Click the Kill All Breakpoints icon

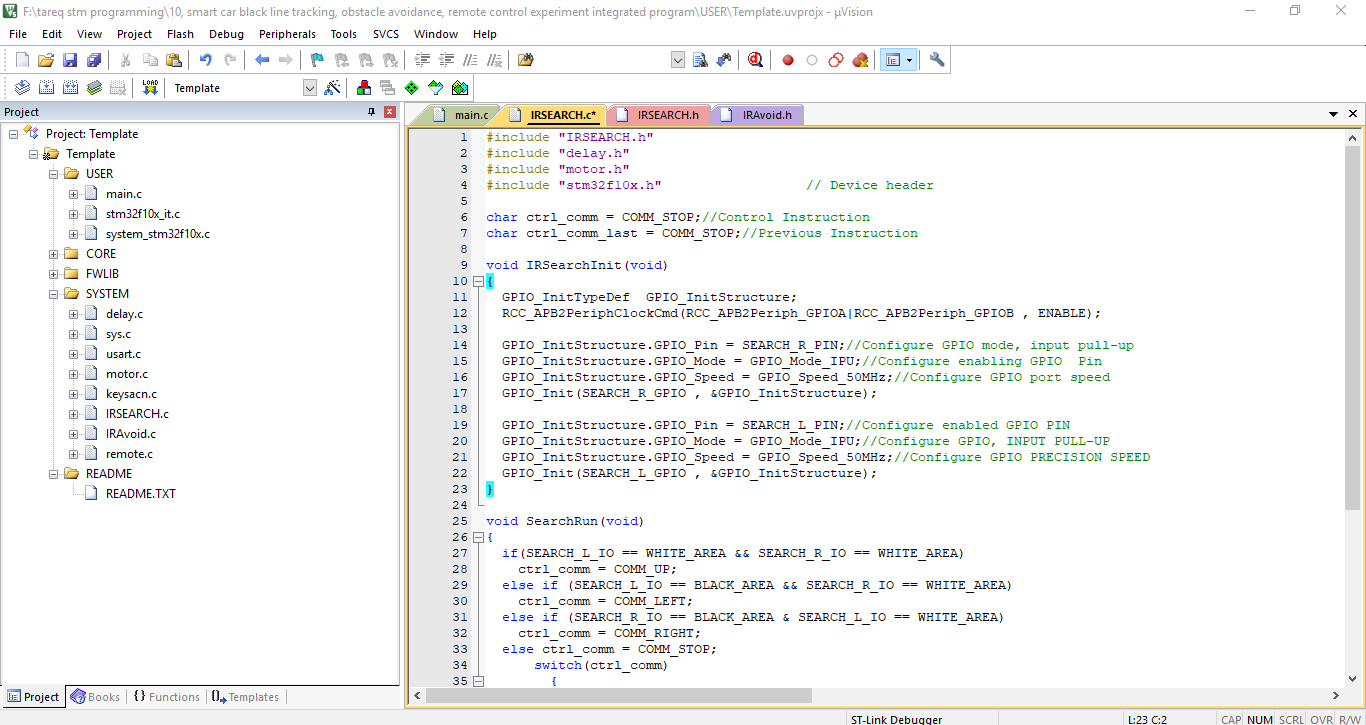tap(860, 60)
